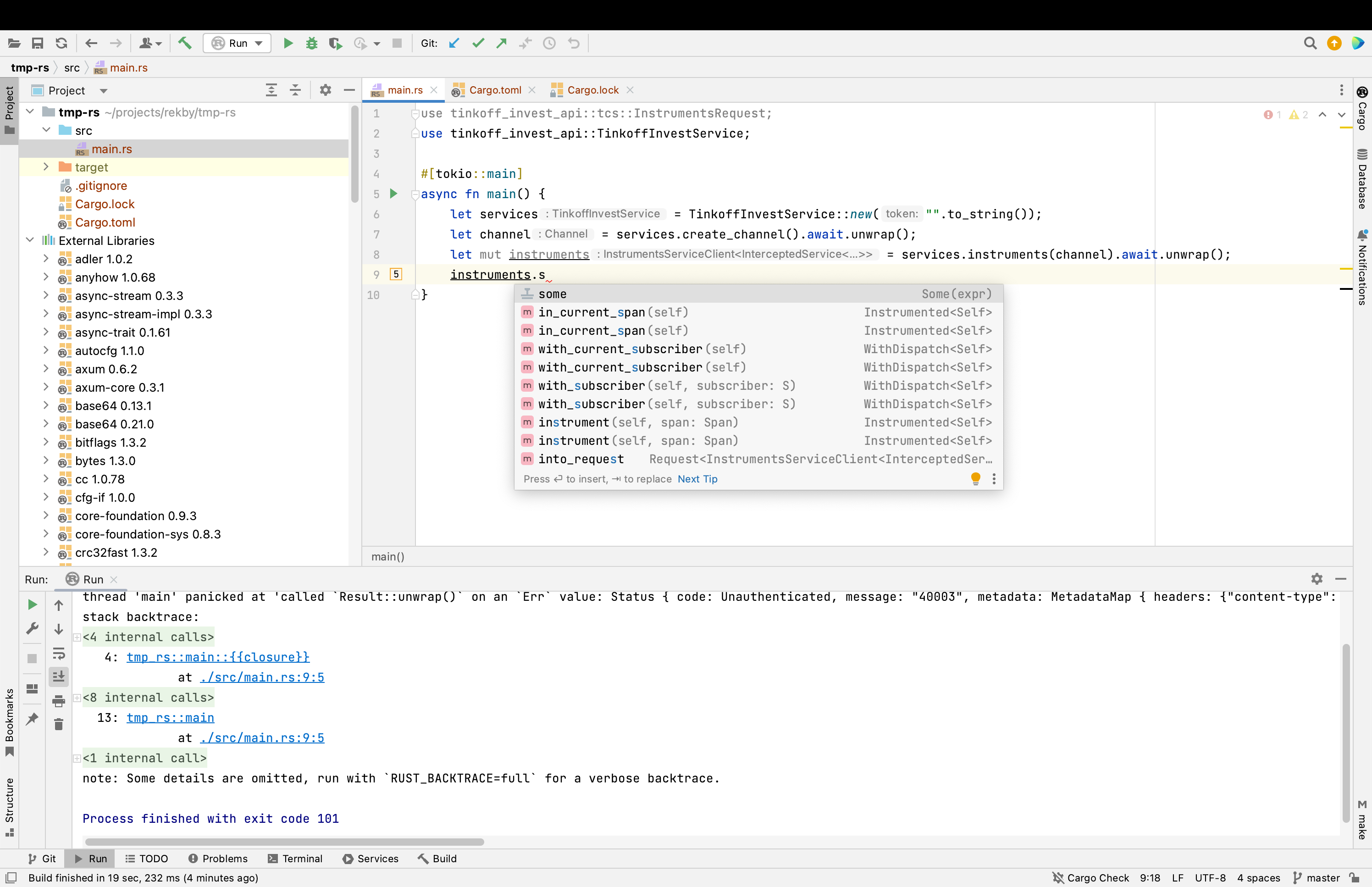
Task: Expand the target folder in Project view
Action: (x=46, y=167)
